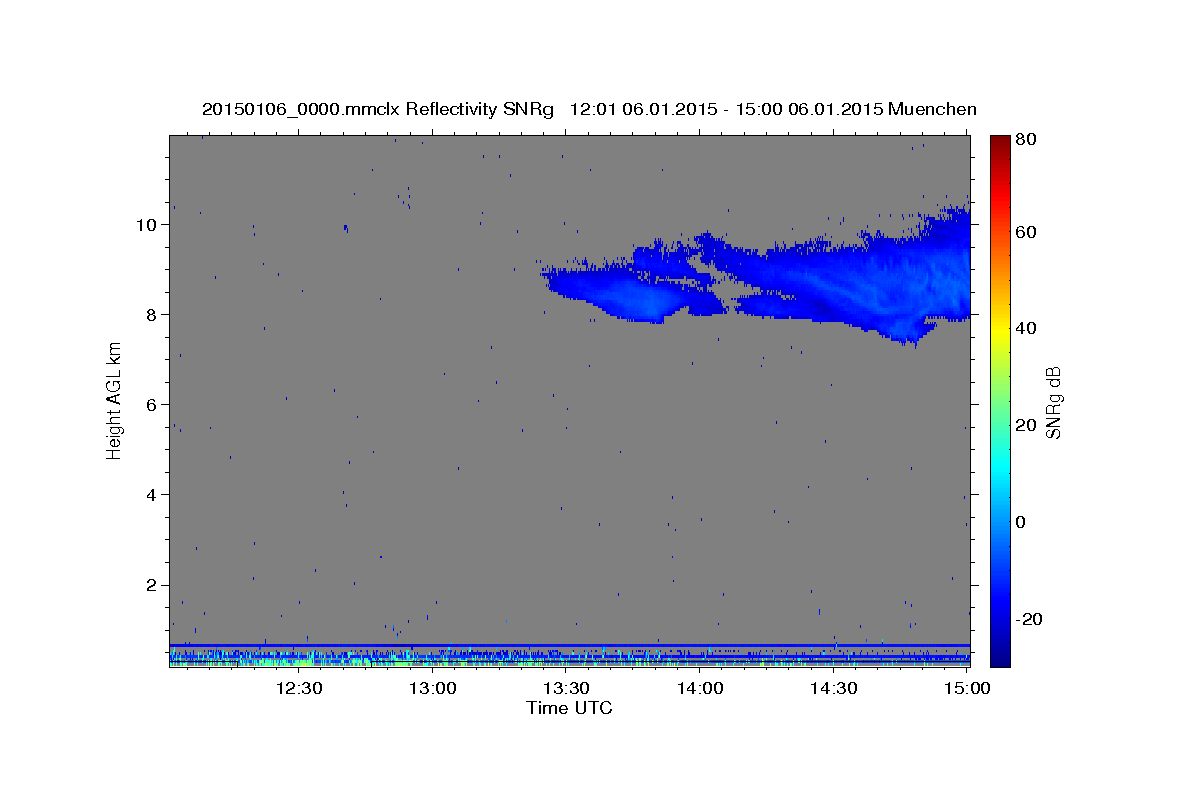Click the SNRg color scale bar
The width and height of the screenshot is (1200, 800).
tap(1000, 400)
